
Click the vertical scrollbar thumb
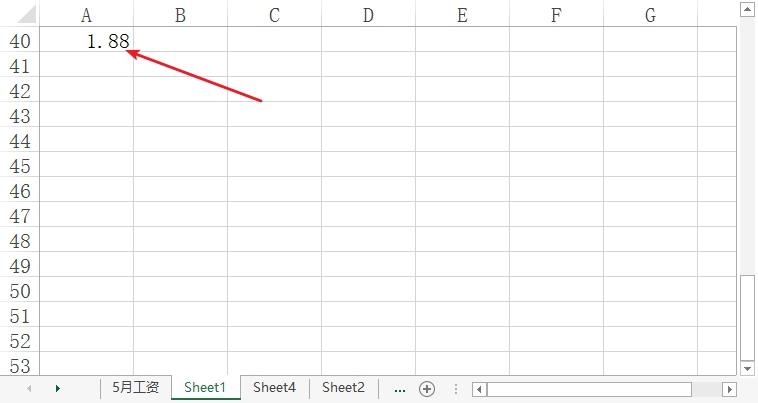point(747,317)
